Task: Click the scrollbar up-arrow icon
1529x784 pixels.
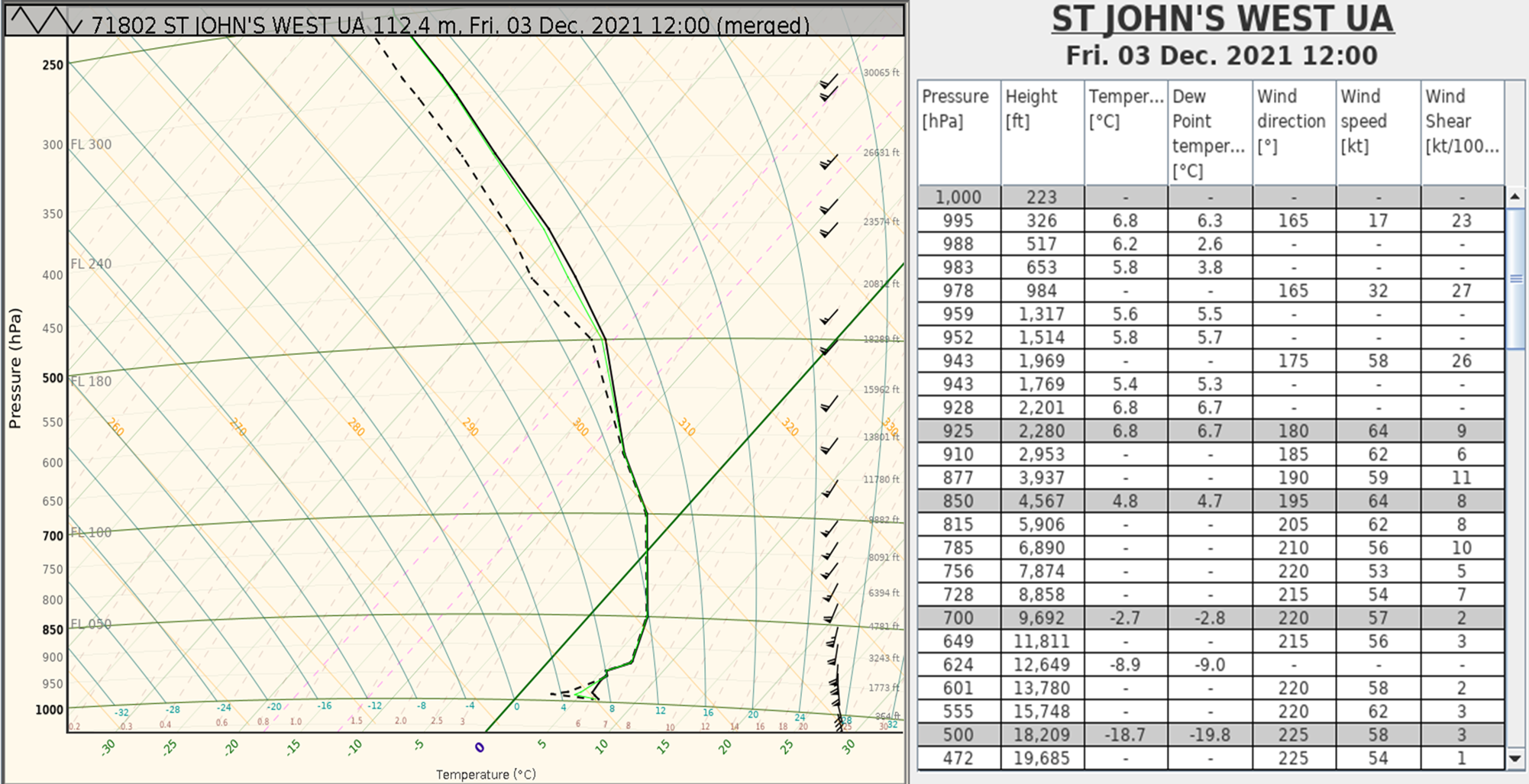Action: click(1514, 196)
